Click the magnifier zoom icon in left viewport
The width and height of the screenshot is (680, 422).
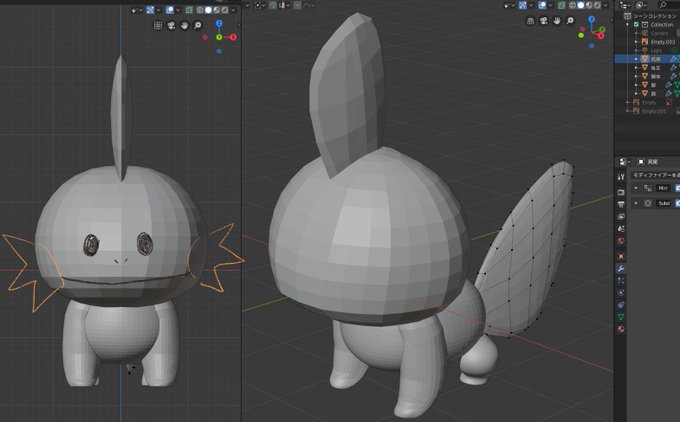click(197, 26)
